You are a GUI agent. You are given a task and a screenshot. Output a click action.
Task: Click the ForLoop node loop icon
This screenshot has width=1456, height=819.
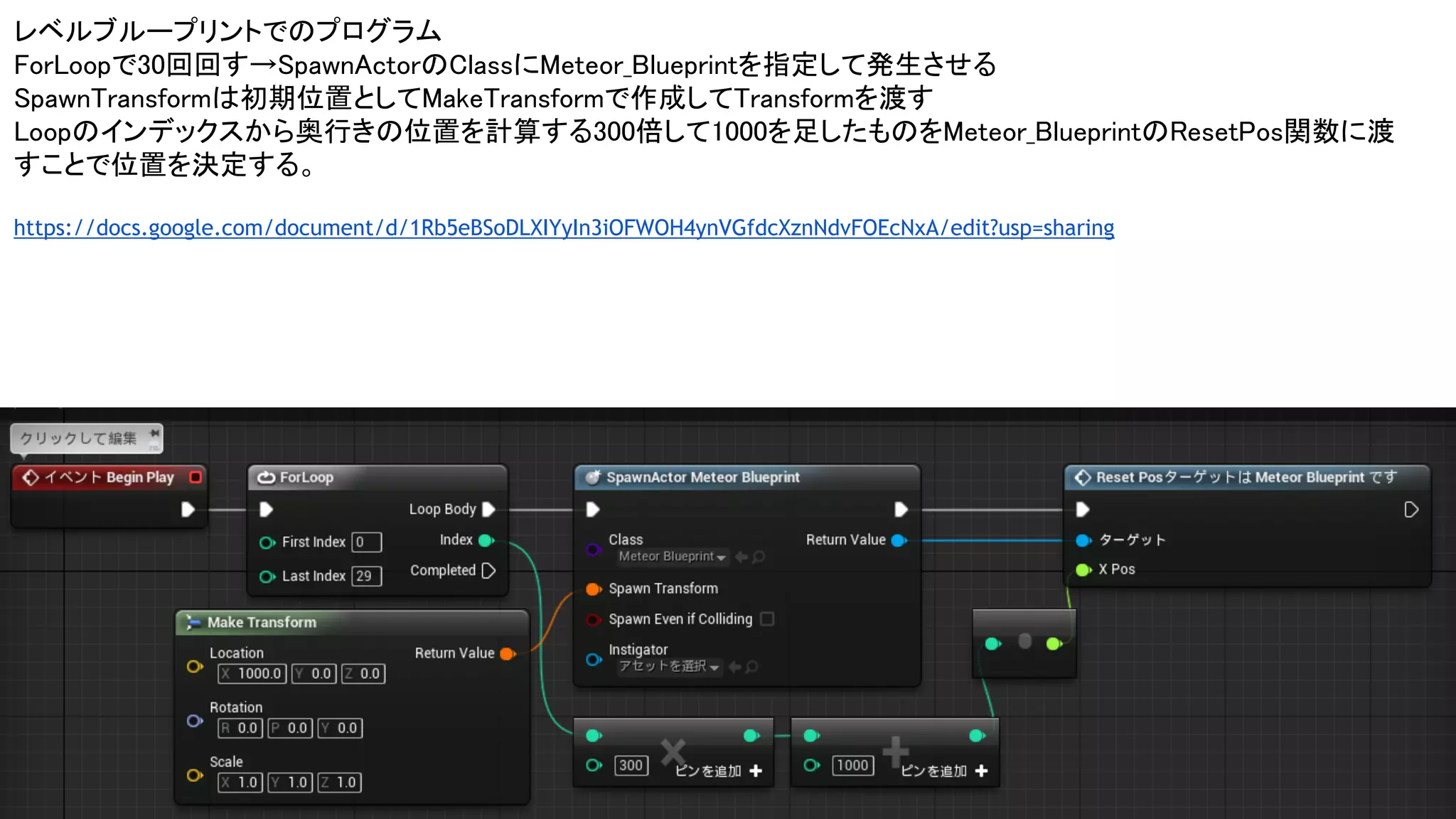pos(267,477)
